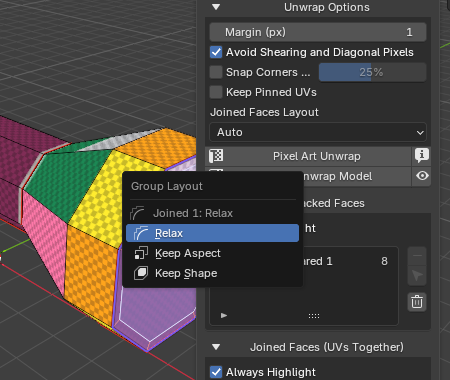Collapse the Unwrap Options panel

(x=216, y=7)
